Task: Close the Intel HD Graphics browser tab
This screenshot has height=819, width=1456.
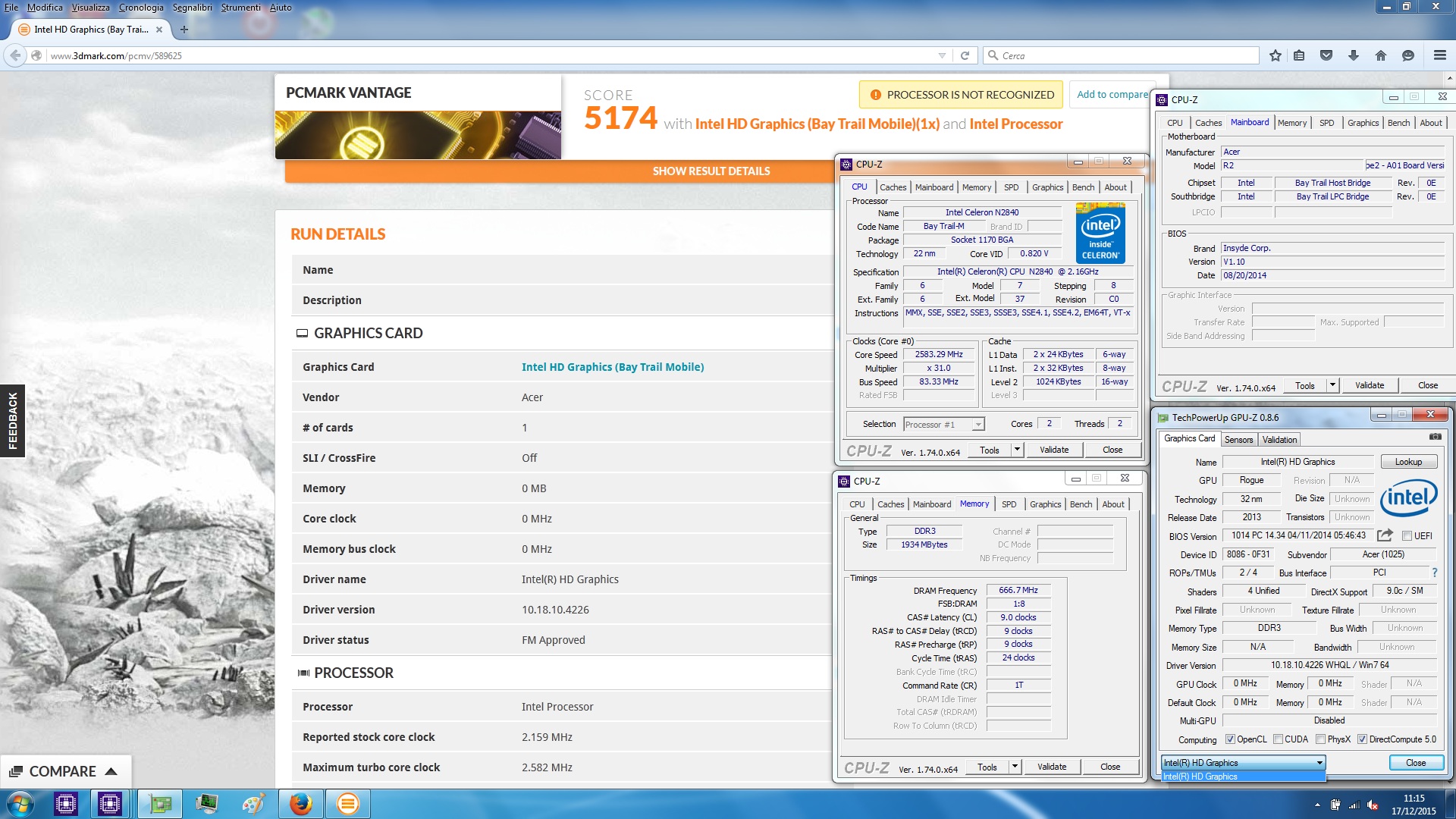Action: [x=159, y=30]
